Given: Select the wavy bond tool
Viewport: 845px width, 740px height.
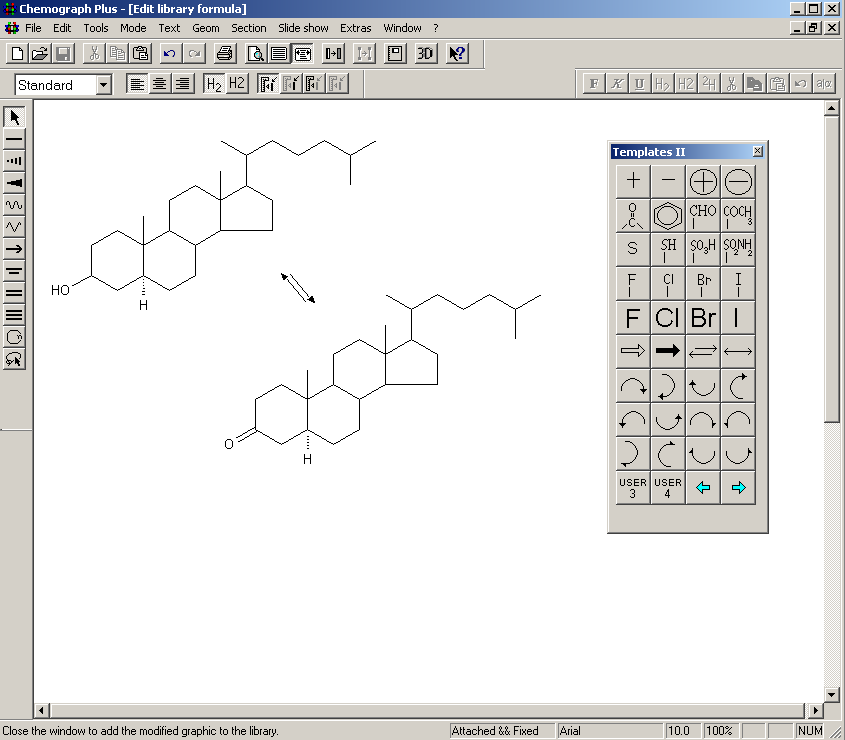Looking at the screenshot, I should tap(15, 205).
